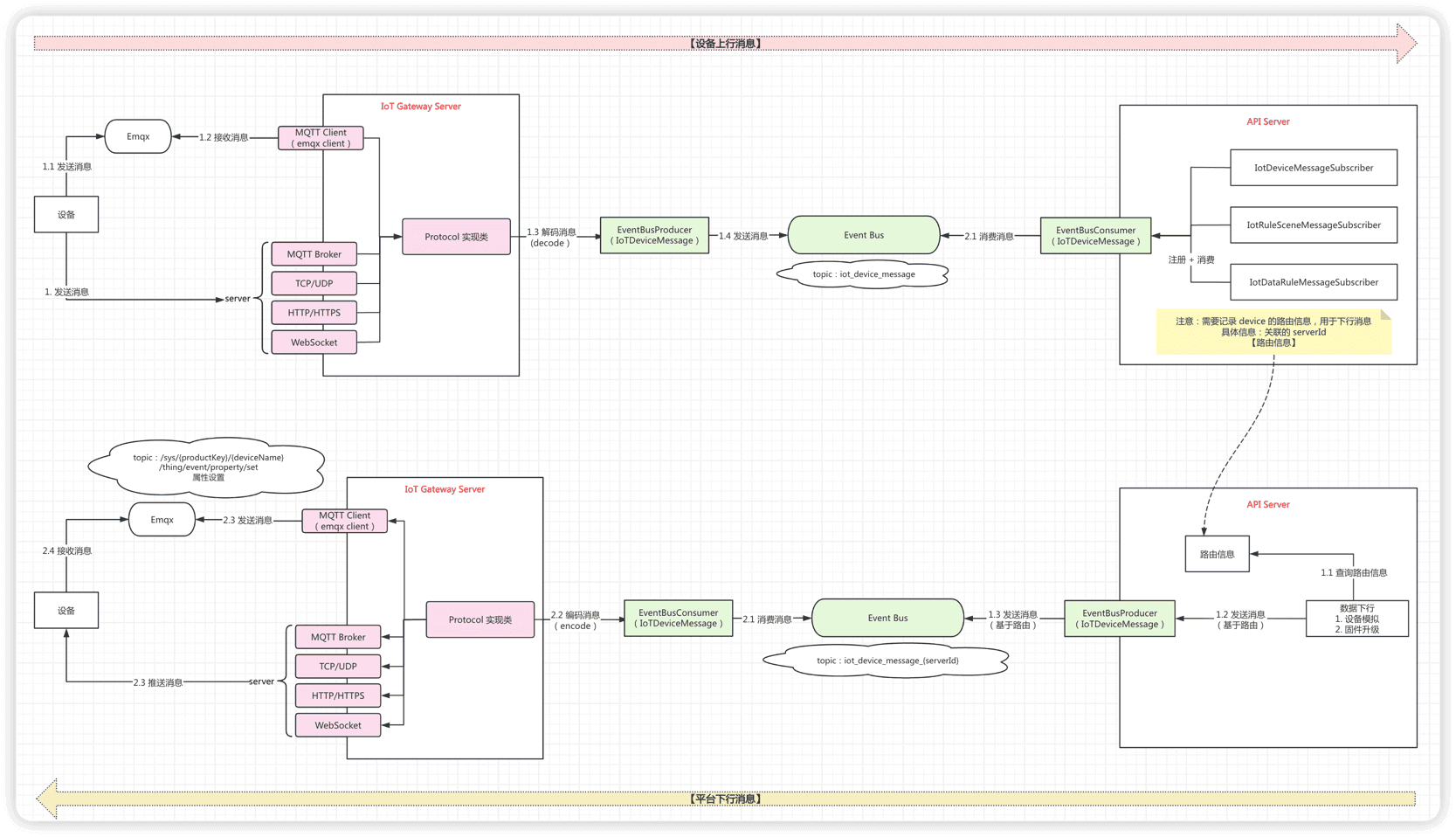The height and width of the screenshot is (837, 1456).
Task: Select the '2.3 推送消息' connector label
Action: (158, 682)
